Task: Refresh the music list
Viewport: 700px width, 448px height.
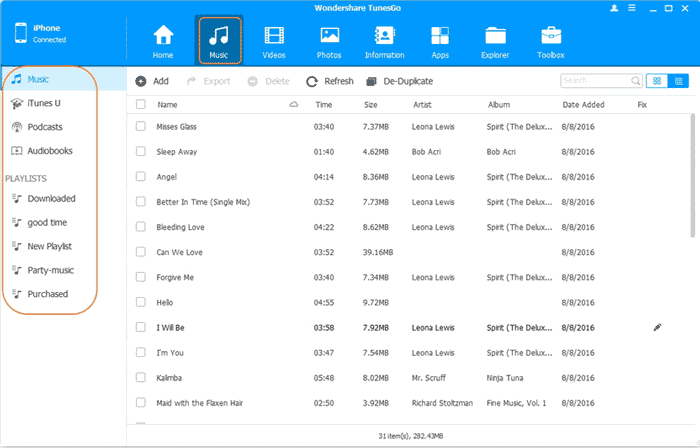Action: pyautogui.click(x=329, y=81)
